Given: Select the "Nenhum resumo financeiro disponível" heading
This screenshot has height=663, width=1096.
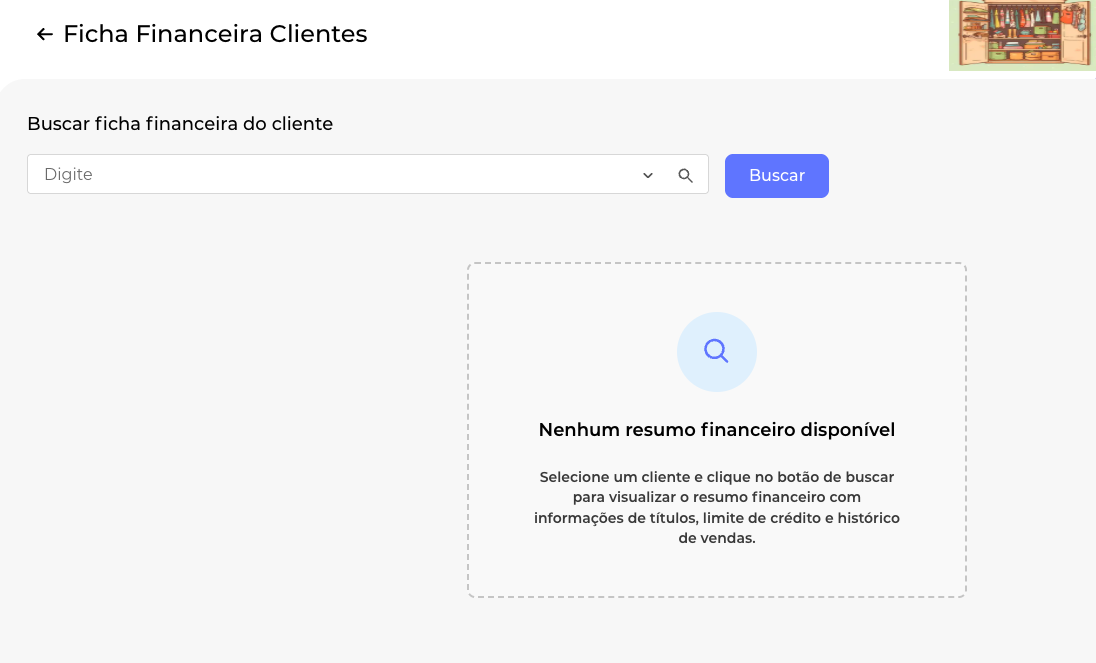Looking at the screenshot, I should click(716, 430).
